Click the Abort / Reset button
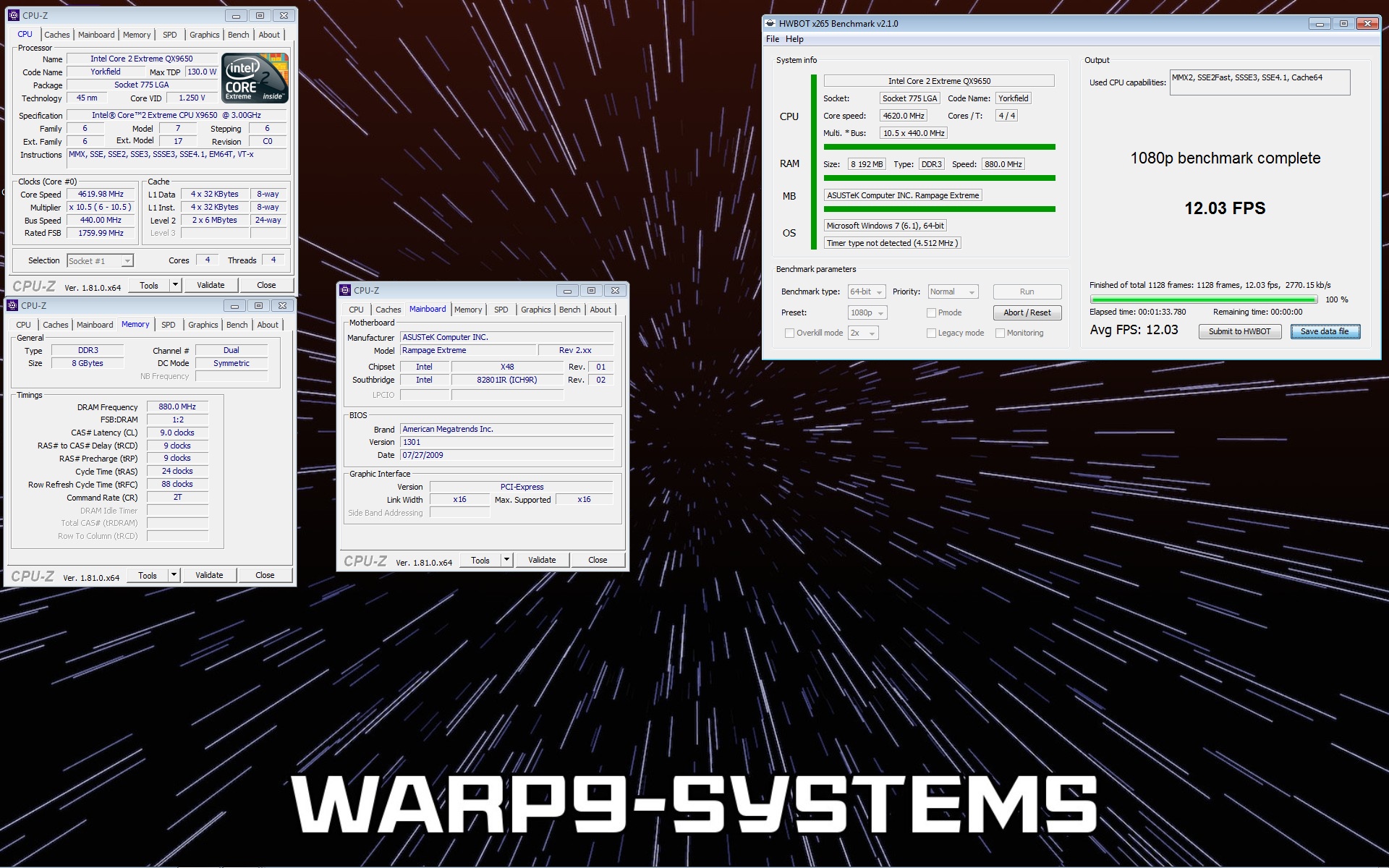Viewport: 1389px width, 868px height. [x=1027, y=312]
